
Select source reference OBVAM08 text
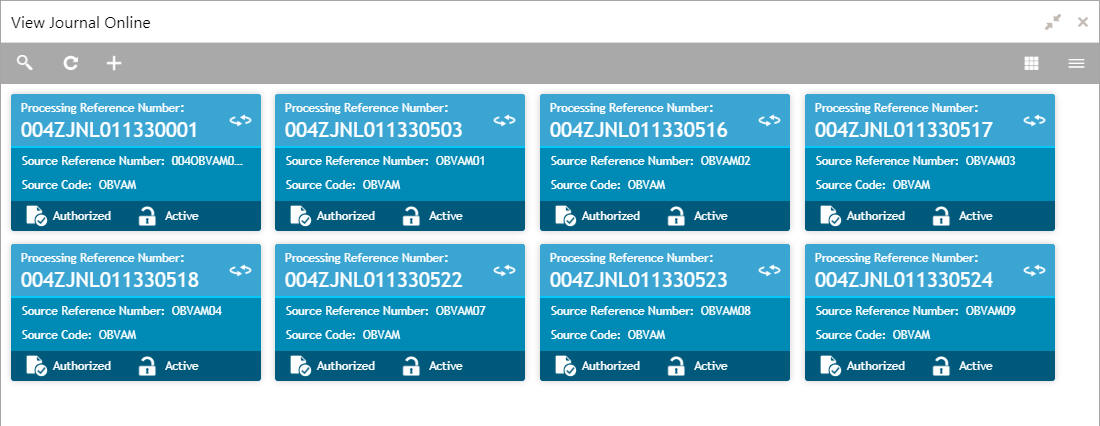[725, 311]
